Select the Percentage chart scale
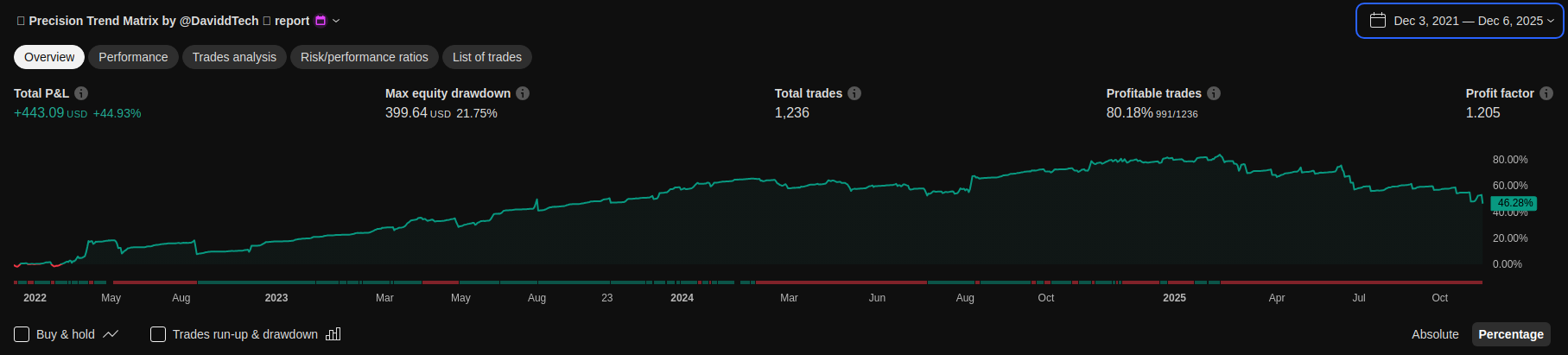1568x355 pixels. [1510, 334]
